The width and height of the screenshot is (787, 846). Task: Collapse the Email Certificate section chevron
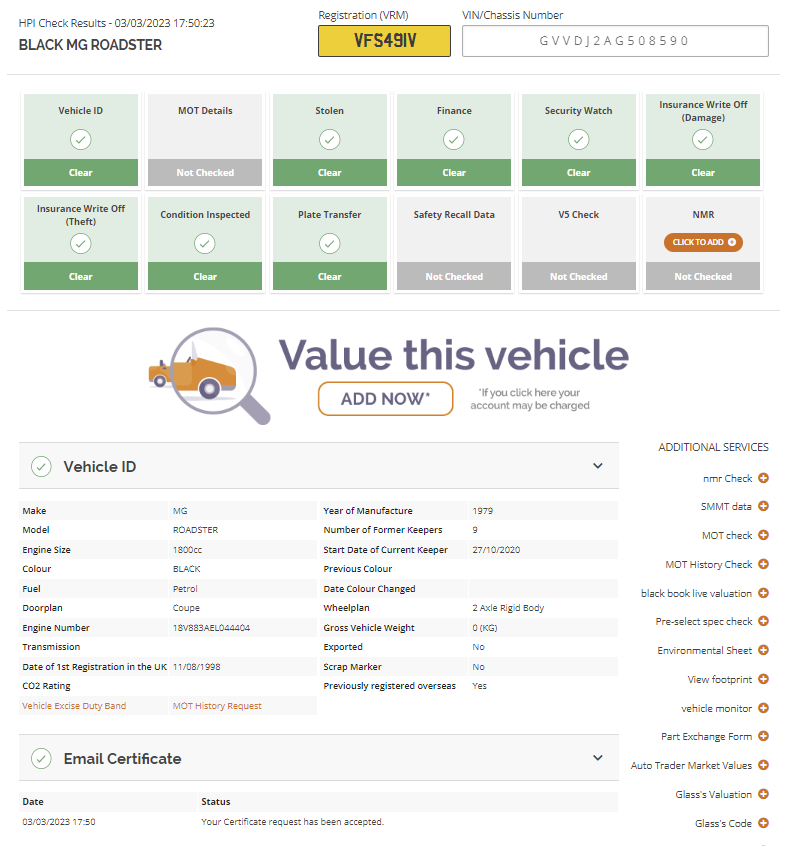pos(598,758)
